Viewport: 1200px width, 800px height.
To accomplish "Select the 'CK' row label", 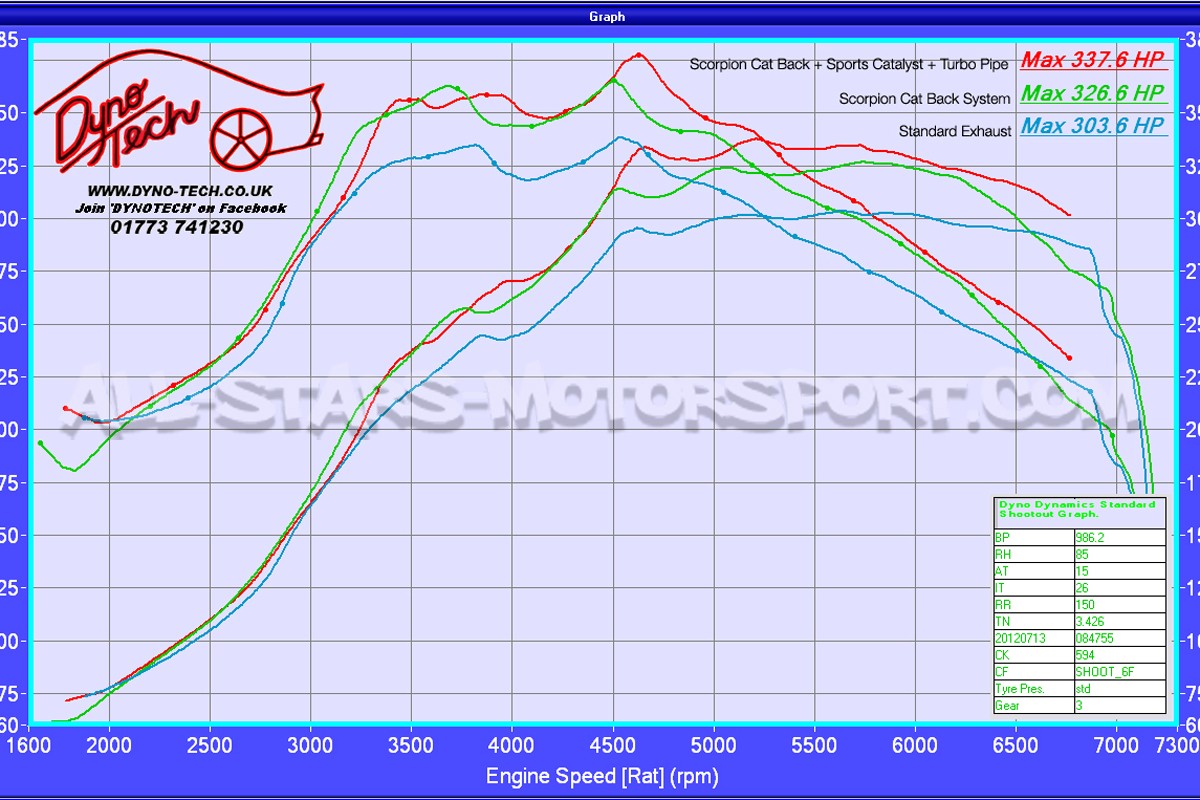I will 1033,655.
